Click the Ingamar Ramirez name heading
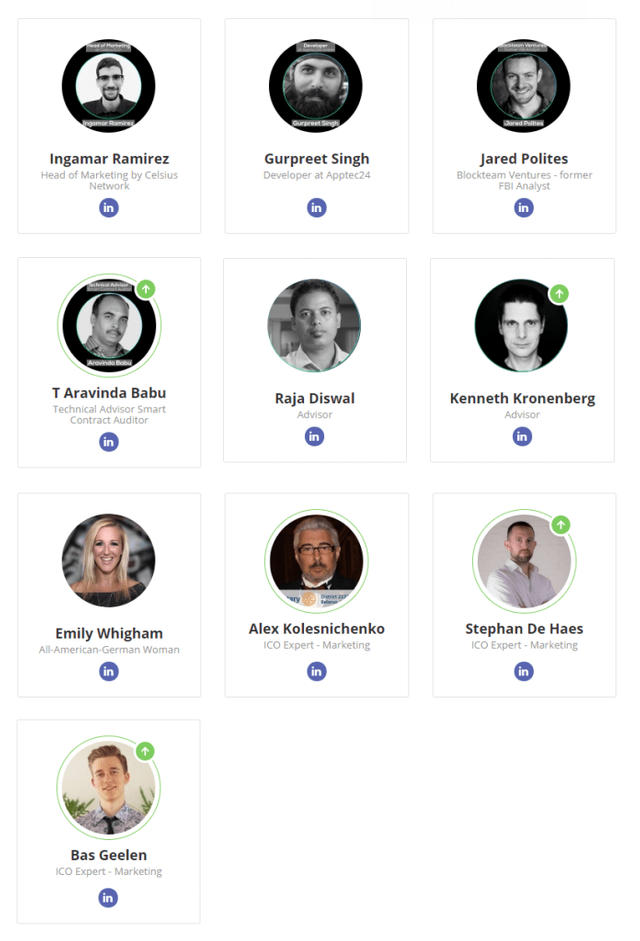The height and width of the screenshot is (941, 640). (109, 159)
